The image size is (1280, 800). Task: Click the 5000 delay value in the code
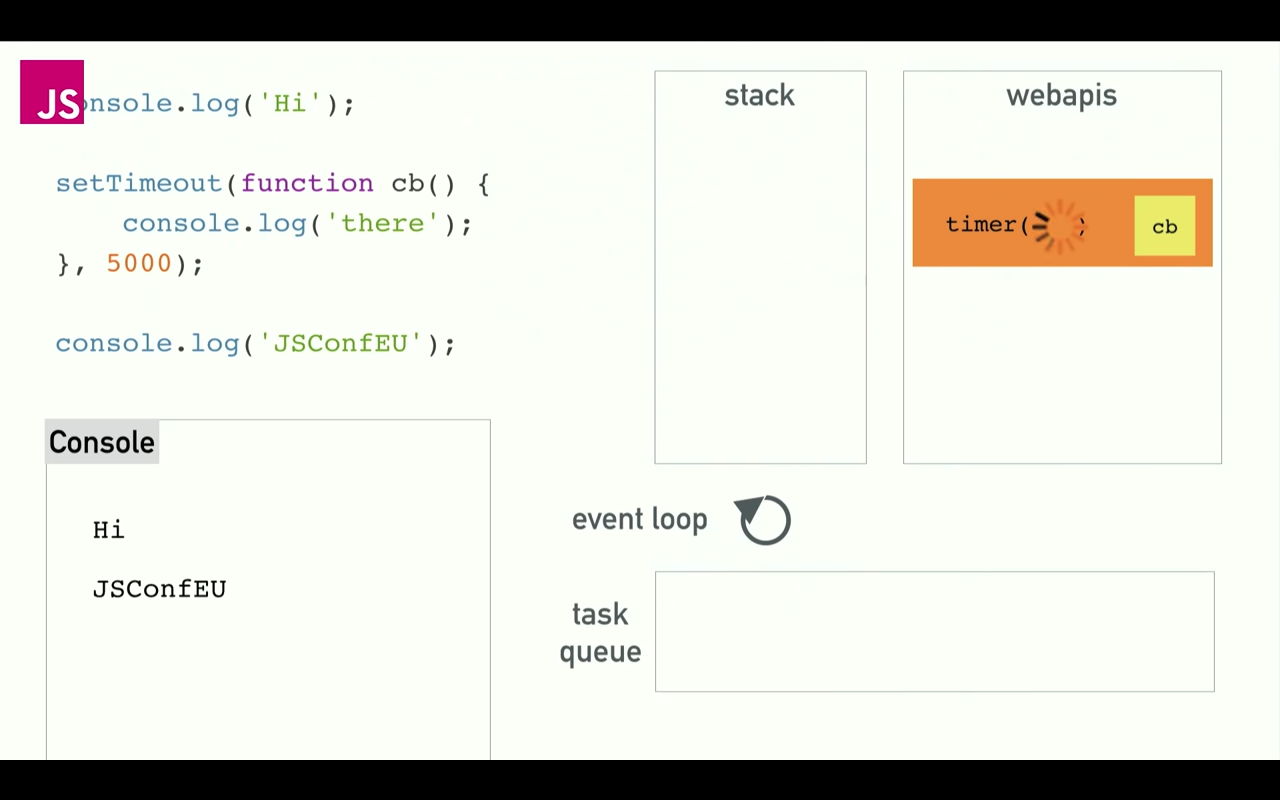(137, 263)
